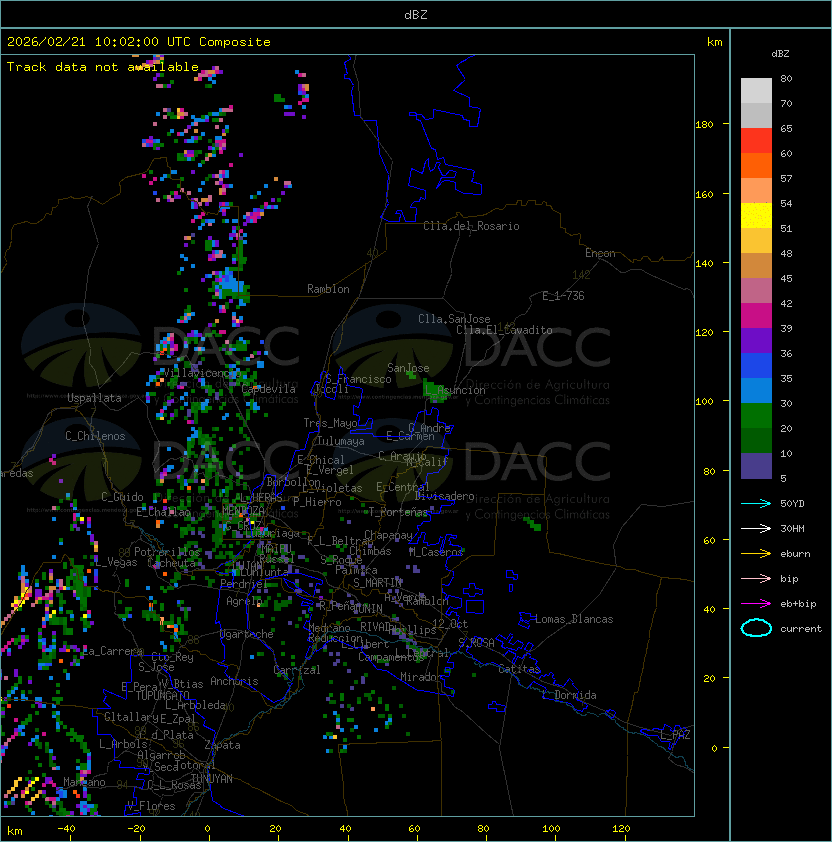Image resolution: width=832 pixels, height=842 pixels.
Task: Click the 'Tulumaya' place label
Action: click(x=341, y=441)
